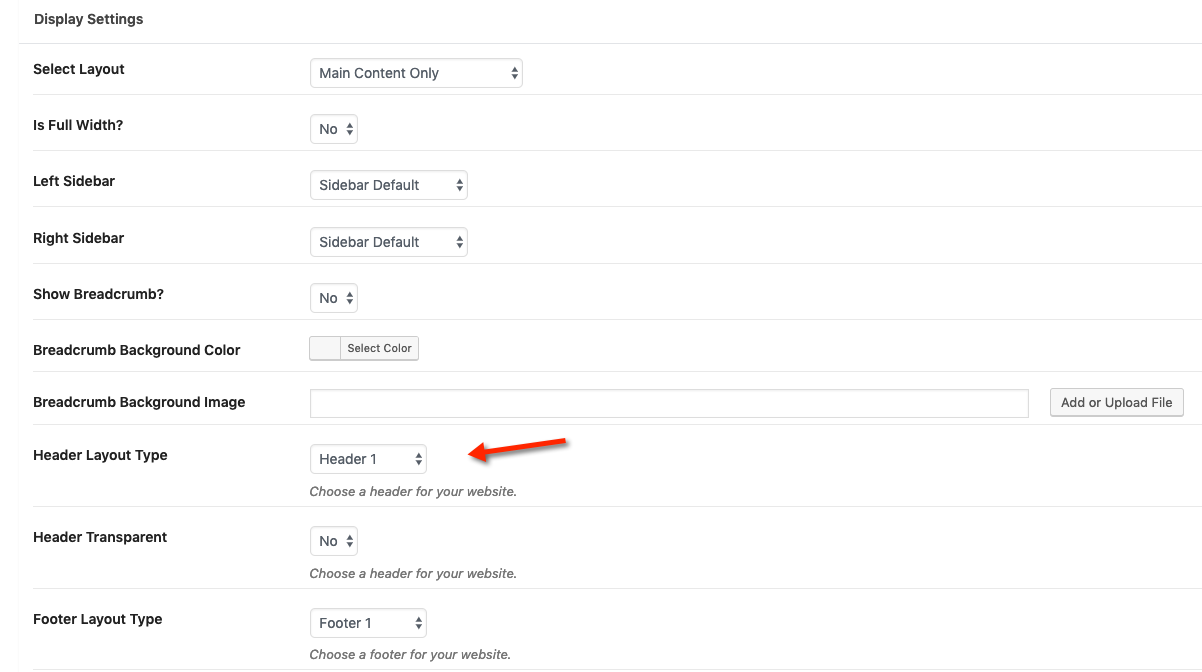Click the Header Transparent label
The image size is (1202, 672).
[100, 537]
